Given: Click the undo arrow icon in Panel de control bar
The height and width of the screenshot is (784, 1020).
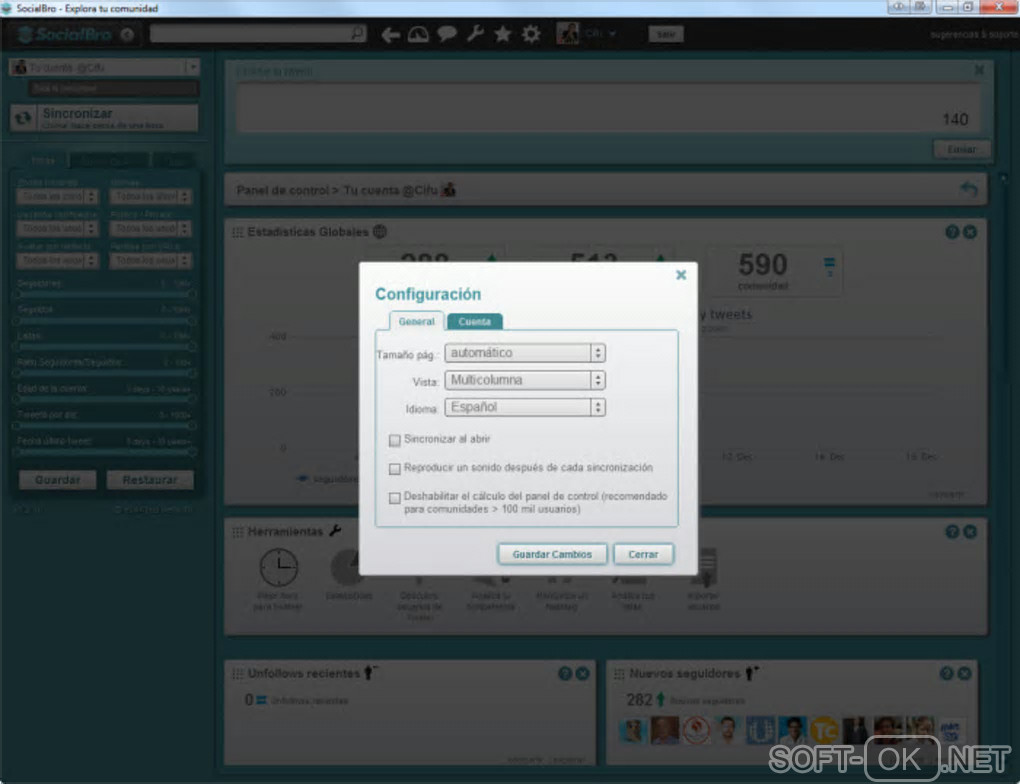Looking at the screenshot, I should (969, 189).
